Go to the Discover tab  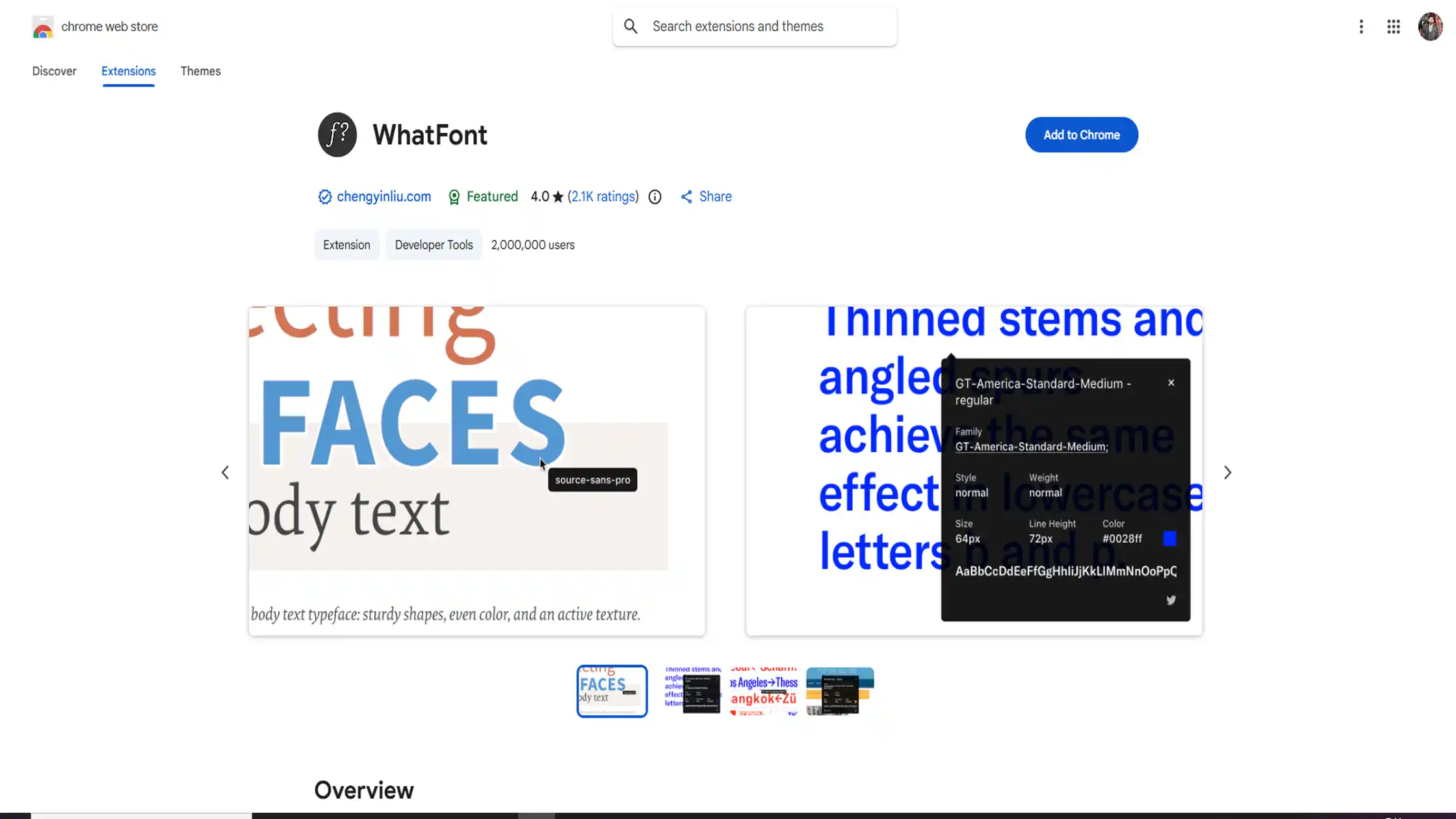[x=54, y=71]
